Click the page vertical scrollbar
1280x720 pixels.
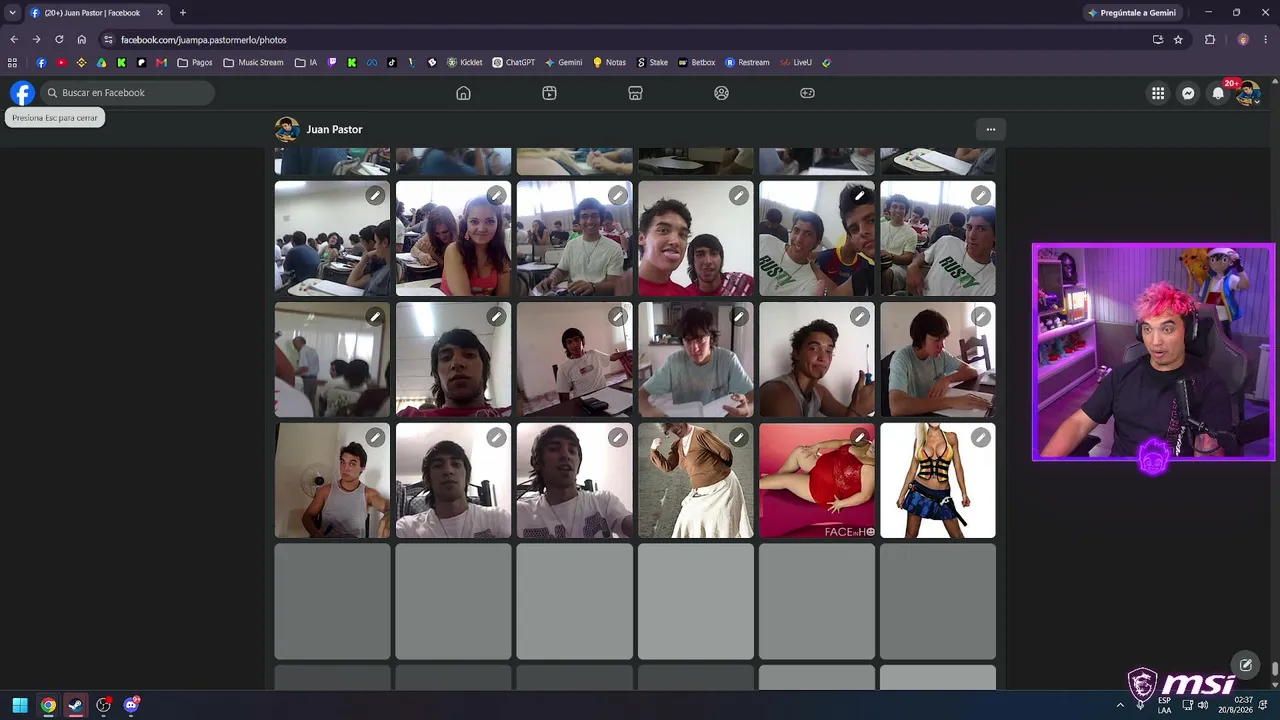tap(1275, 669)
